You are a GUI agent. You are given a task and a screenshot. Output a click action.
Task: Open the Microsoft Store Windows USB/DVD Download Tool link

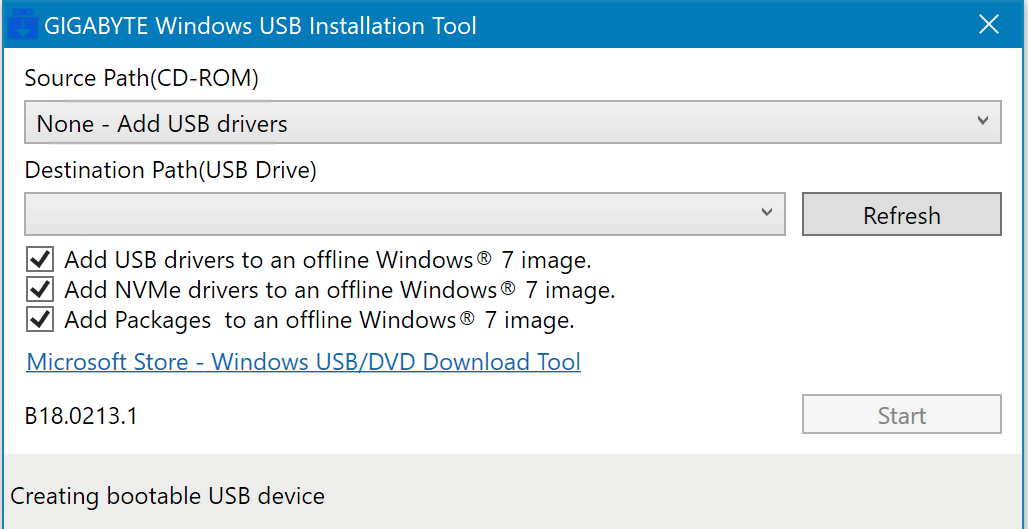[x=303, y=361]
